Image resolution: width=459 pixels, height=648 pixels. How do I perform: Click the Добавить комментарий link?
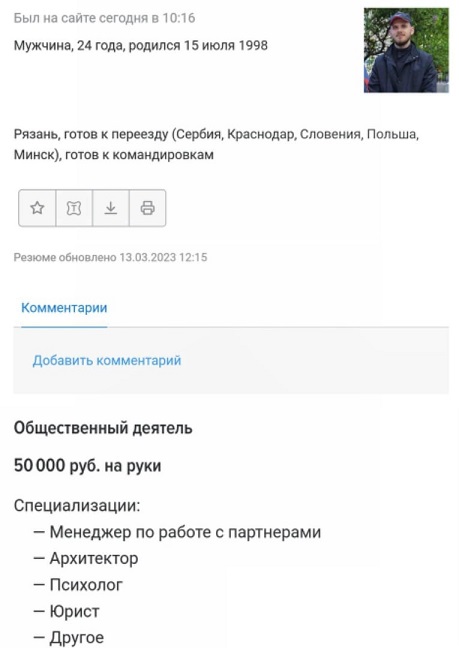click(107, 360)
